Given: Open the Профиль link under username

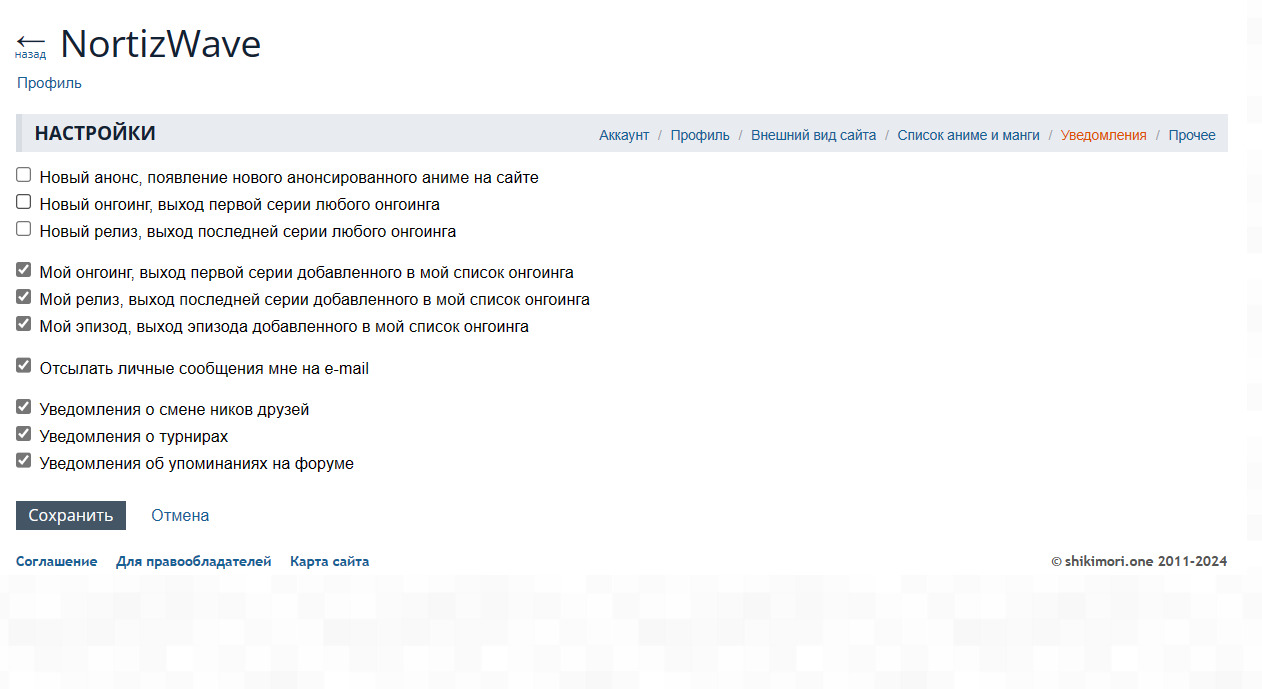Looking at the screenshot, I should pos(49,83).
